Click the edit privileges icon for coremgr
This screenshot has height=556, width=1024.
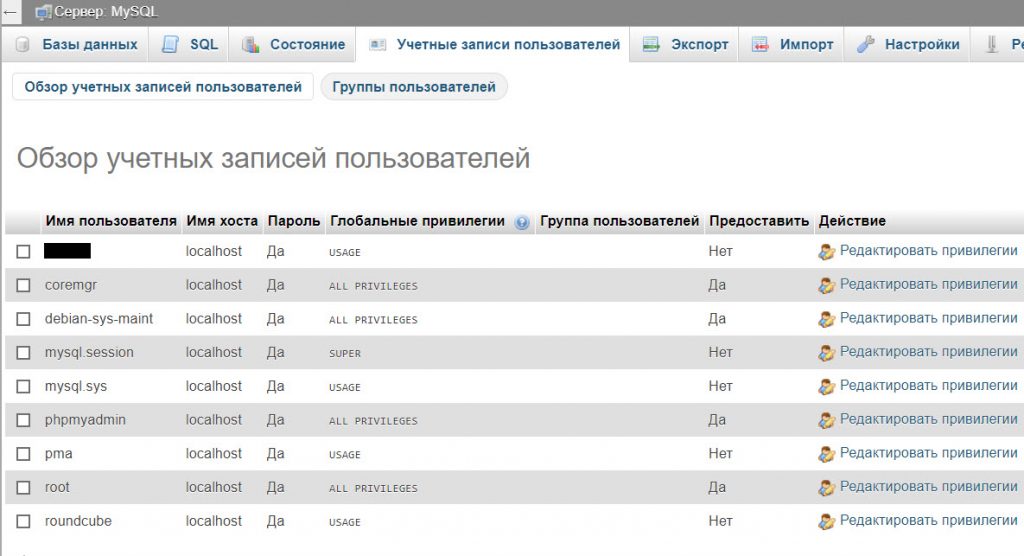[827, 286]
